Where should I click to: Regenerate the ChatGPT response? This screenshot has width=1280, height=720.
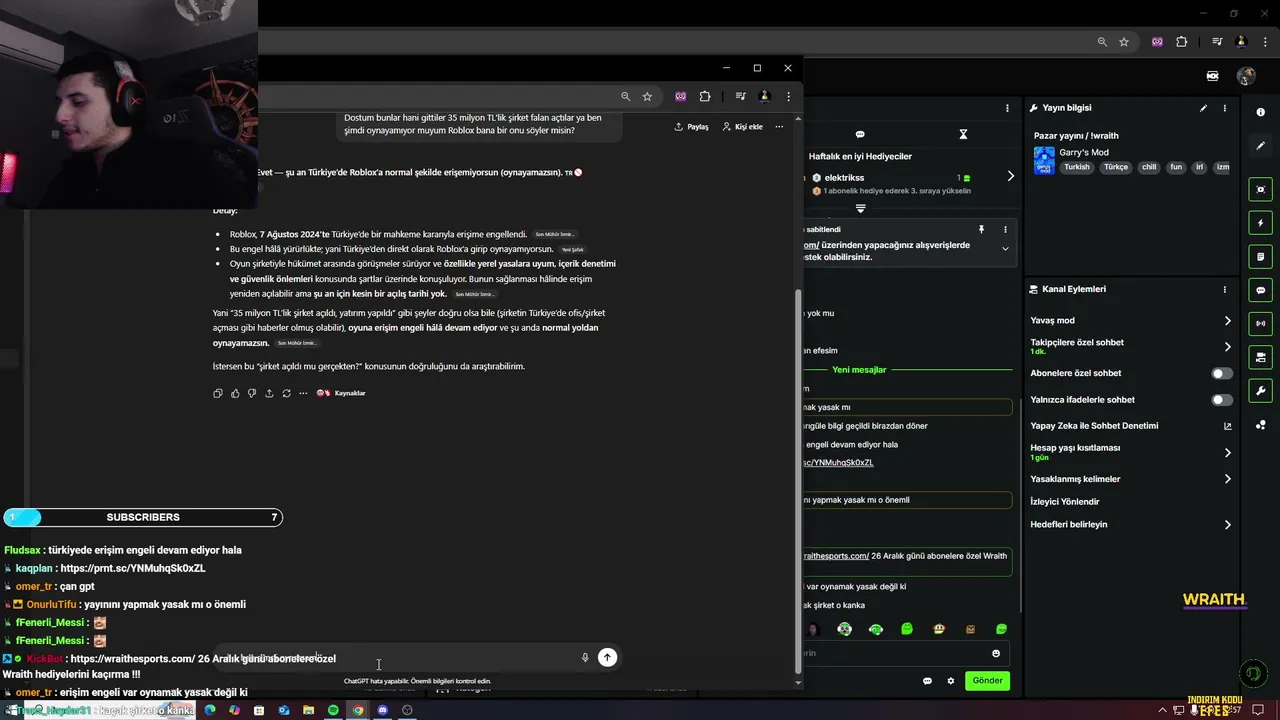[286, 393]
